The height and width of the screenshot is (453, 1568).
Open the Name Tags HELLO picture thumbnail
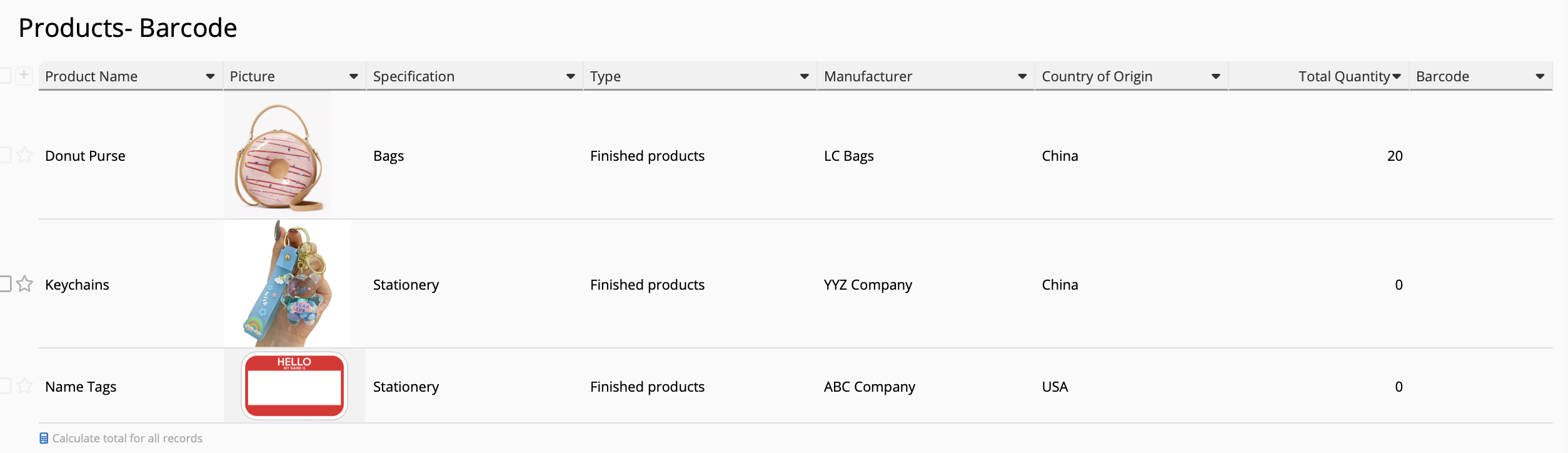click(294, 385)
